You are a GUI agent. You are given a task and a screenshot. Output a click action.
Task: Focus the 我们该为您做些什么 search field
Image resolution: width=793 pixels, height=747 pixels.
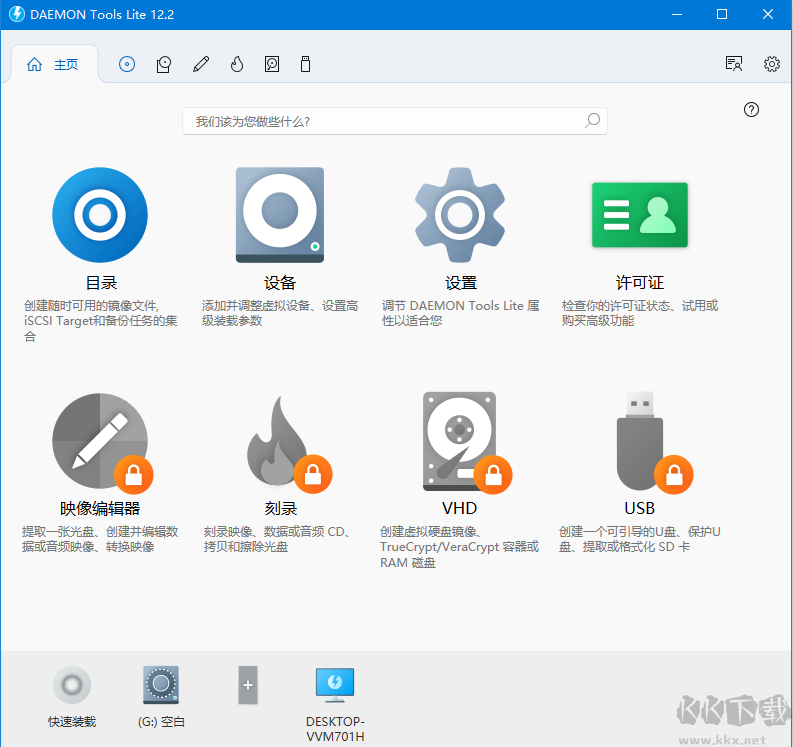(394, 121)
